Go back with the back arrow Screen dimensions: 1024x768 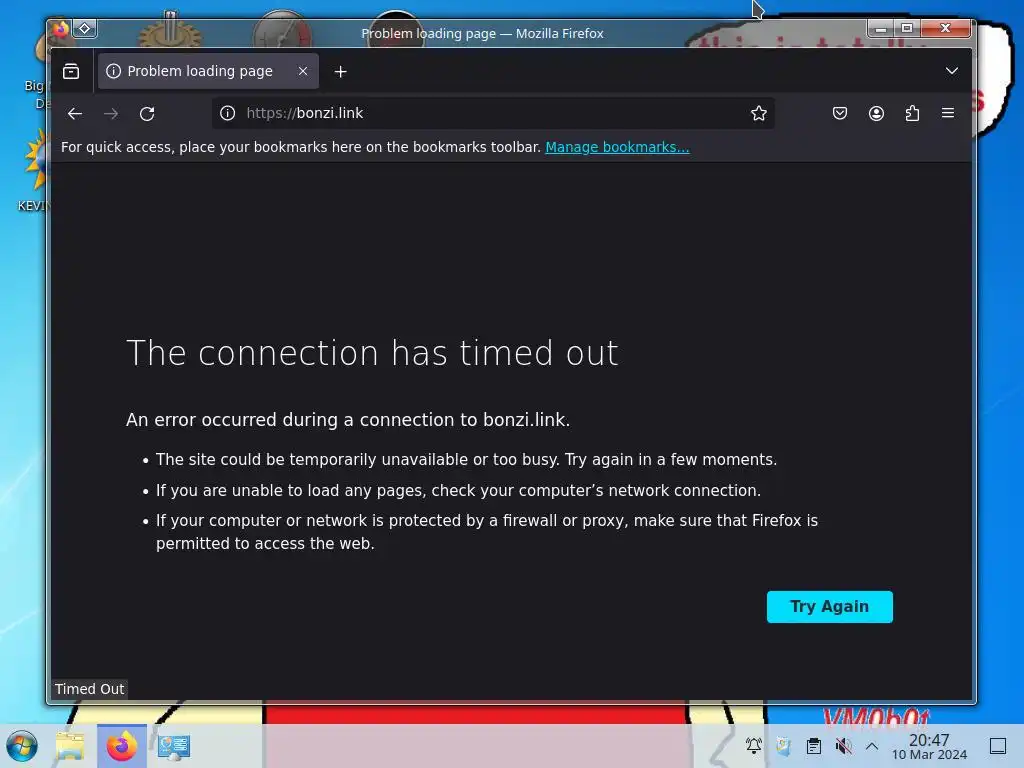(74, 114)
